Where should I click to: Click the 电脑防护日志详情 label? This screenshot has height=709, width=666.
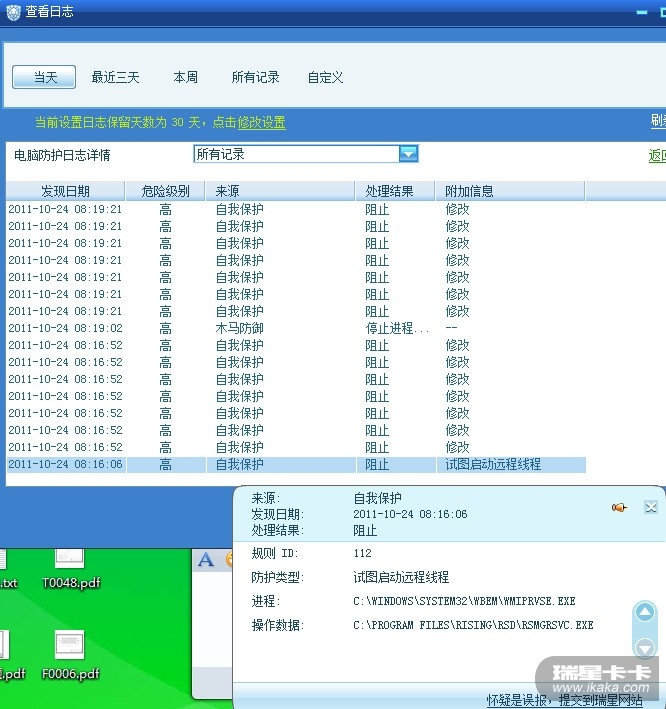pos(62,155)
